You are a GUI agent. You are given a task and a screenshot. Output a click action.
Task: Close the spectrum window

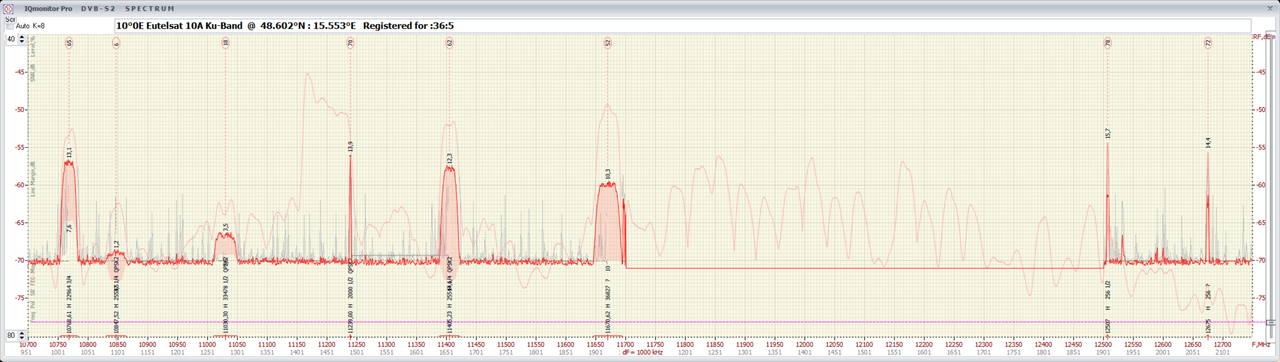coord(1270,8)
